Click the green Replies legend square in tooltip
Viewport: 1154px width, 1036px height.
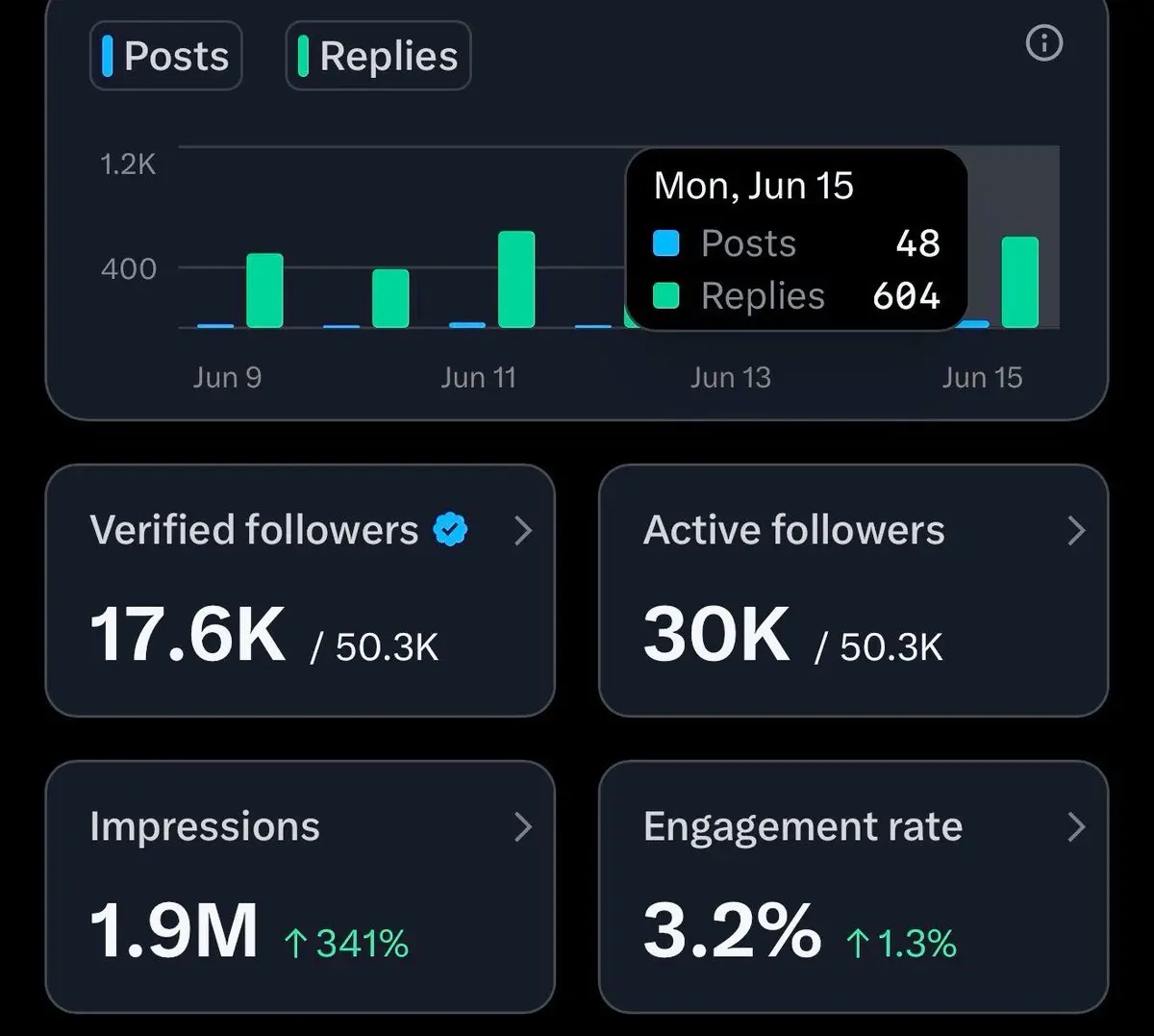point(666,296)
